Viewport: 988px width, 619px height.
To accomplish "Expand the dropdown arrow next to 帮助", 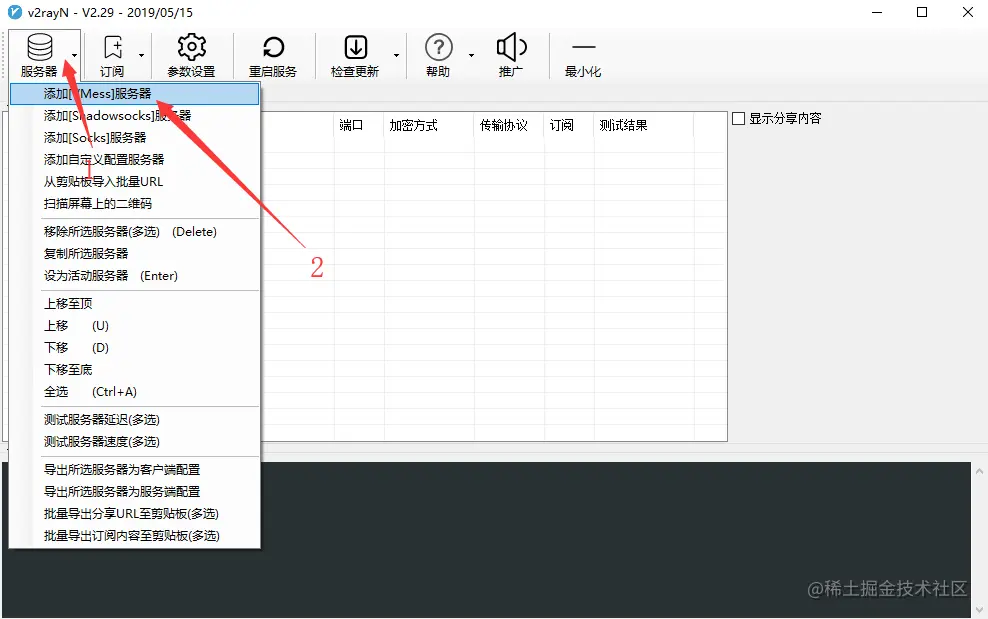I will tap(471, 55).
